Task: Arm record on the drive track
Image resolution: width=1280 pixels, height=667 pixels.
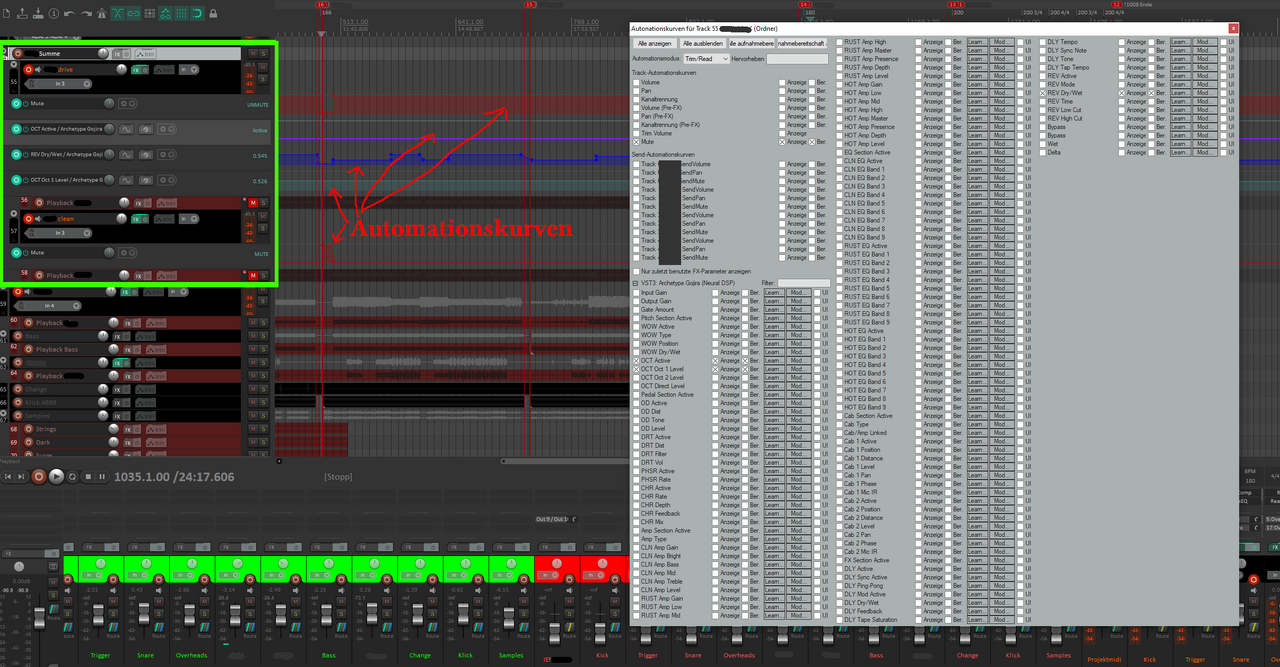Action: 28,70
